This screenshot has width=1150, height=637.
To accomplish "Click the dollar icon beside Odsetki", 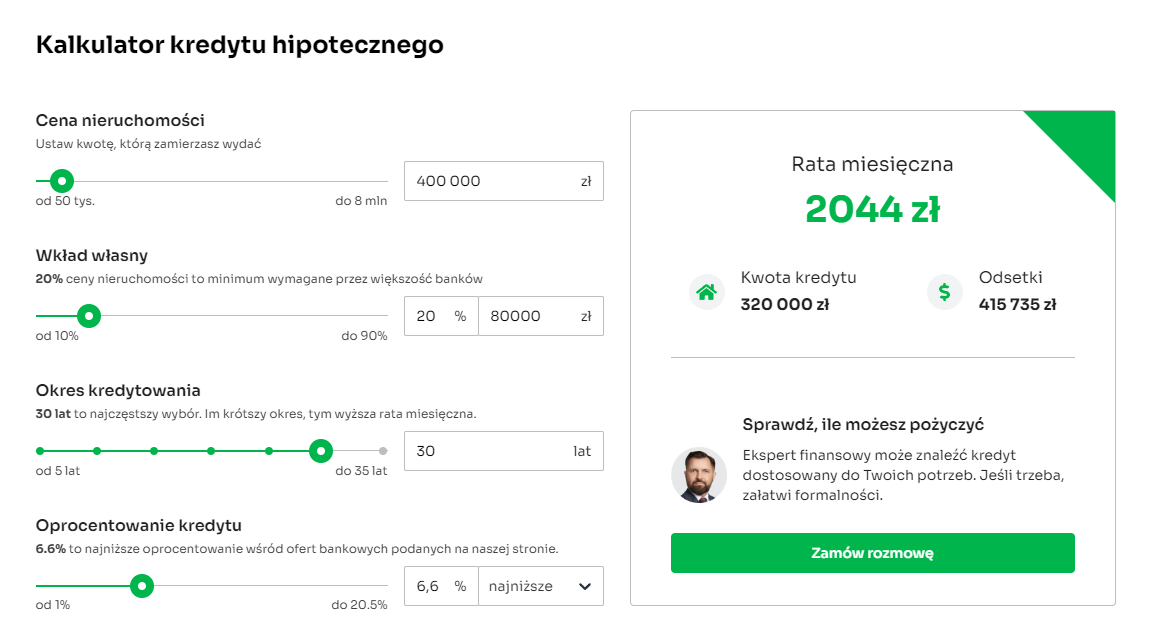I will [x=944, y=292].
